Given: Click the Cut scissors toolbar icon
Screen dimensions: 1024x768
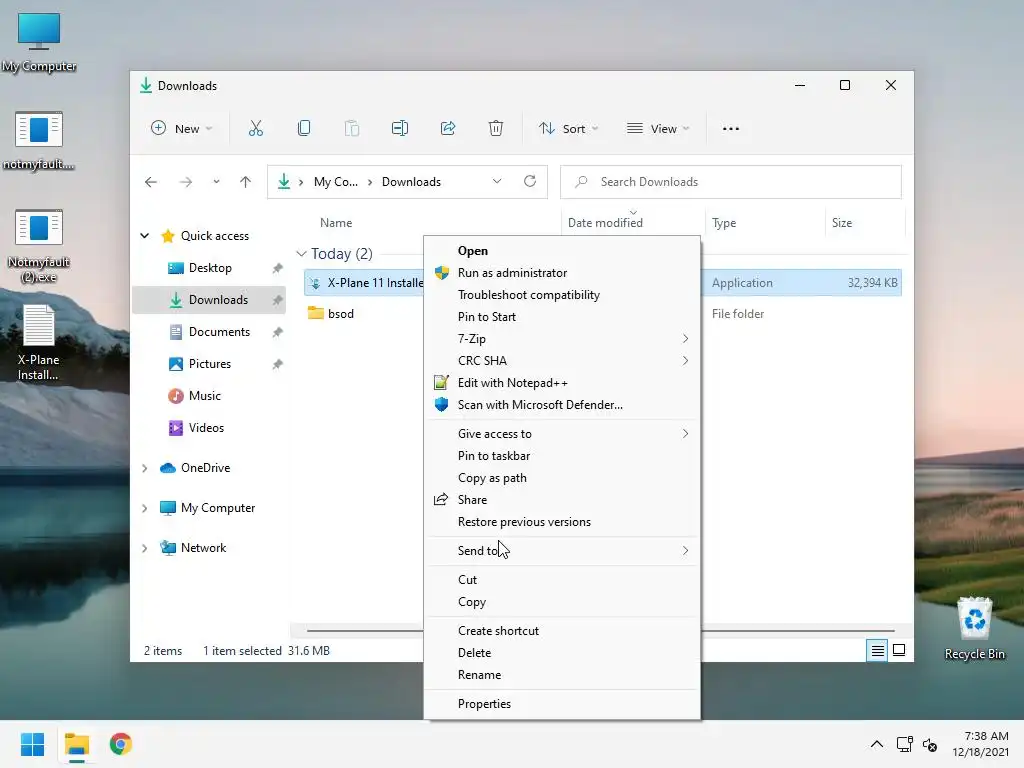Looking at the screenshot, I should 255,129.
